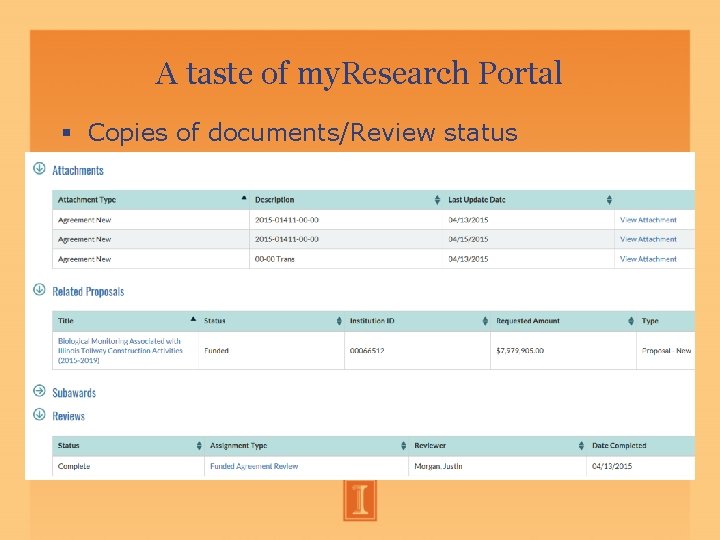Select the review 04/13/2015 date completed cell
This screenshot has width=720, height=540.
641,466
